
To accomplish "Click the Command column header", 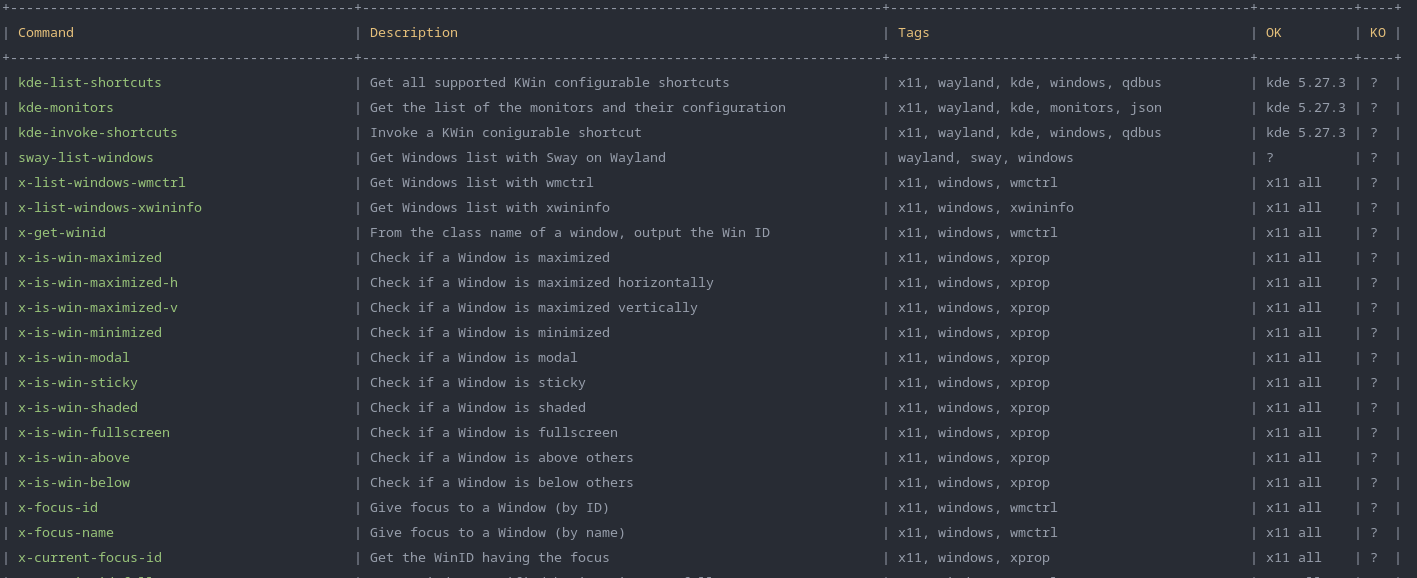I will coord(46,33).
